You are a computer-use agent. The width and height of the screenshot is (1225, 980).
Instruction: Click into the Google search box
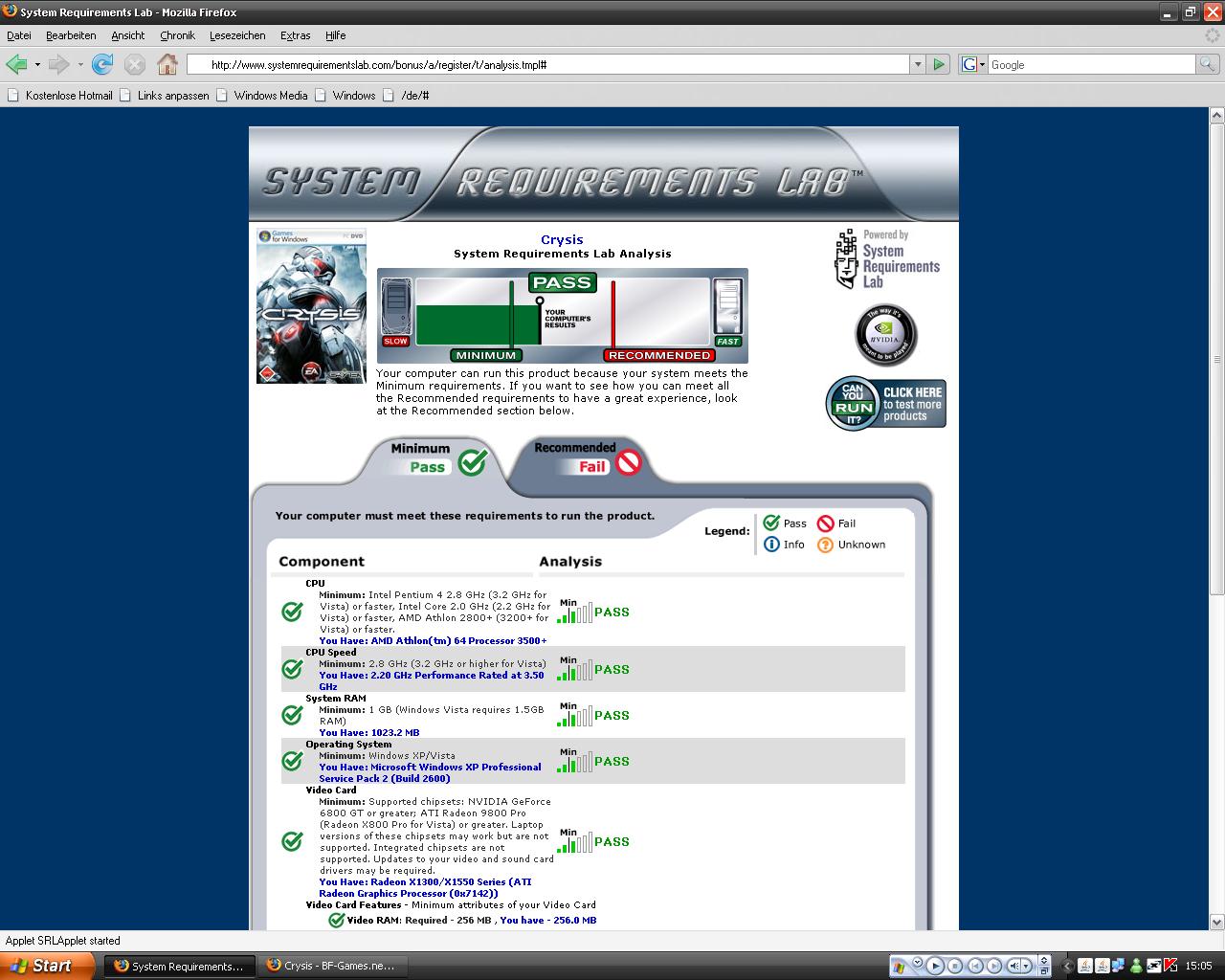1092,64
